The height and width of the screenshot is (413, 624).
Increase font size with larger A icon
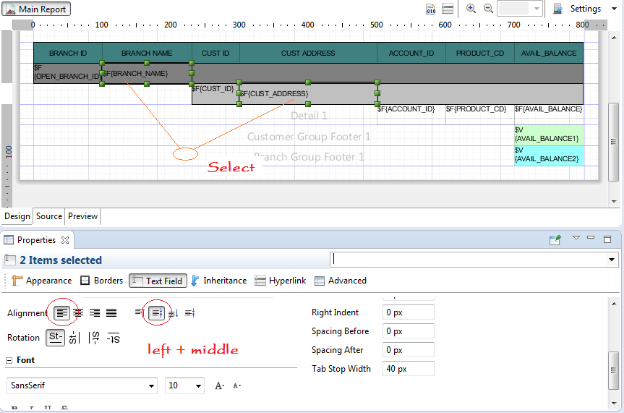(x=219, y=385)
